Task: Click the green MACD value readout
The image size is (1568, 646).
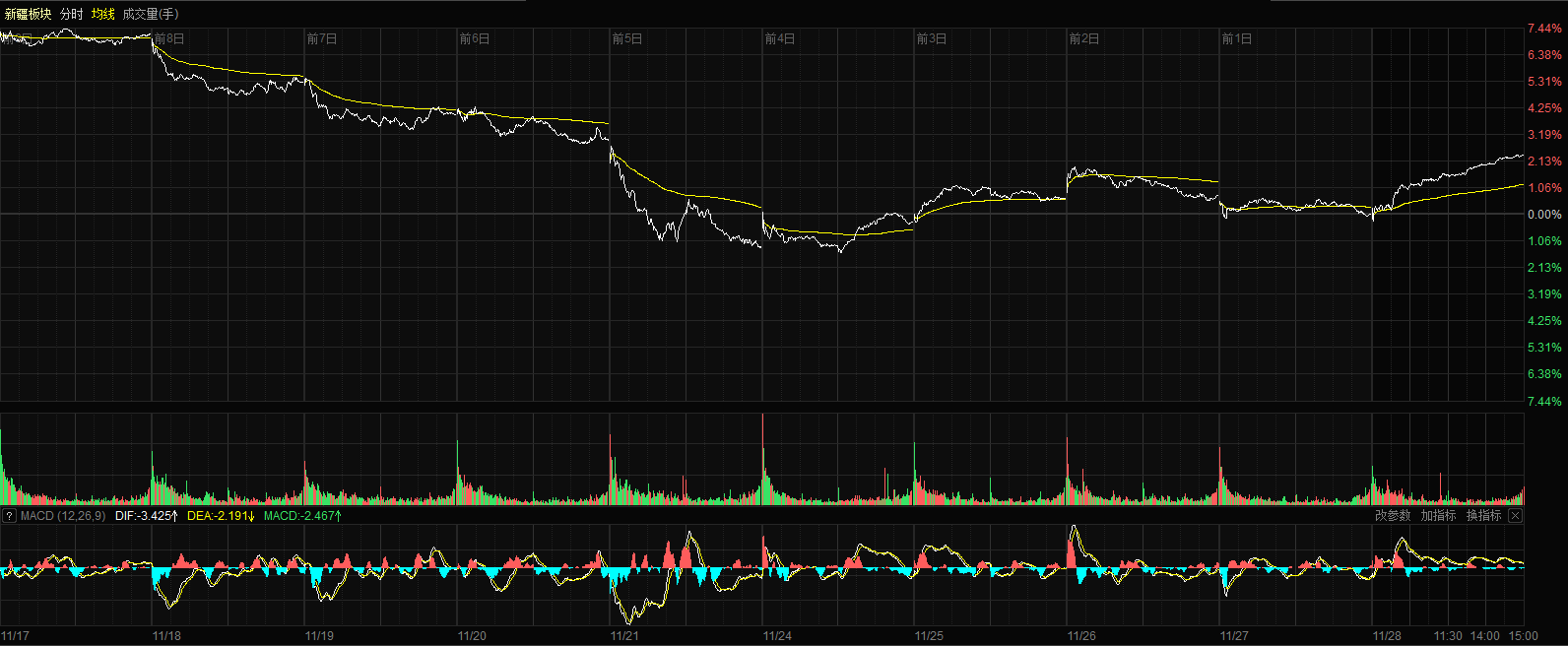Action: click(x=302, y=516)
